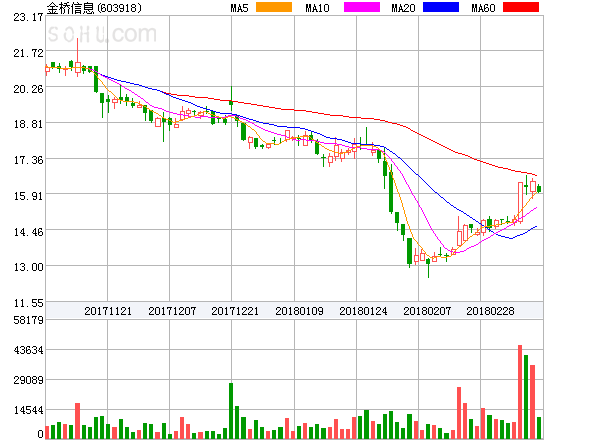Click the date label 20180124
This screenshot has height=440, width=600.
[x=363, y=311]
